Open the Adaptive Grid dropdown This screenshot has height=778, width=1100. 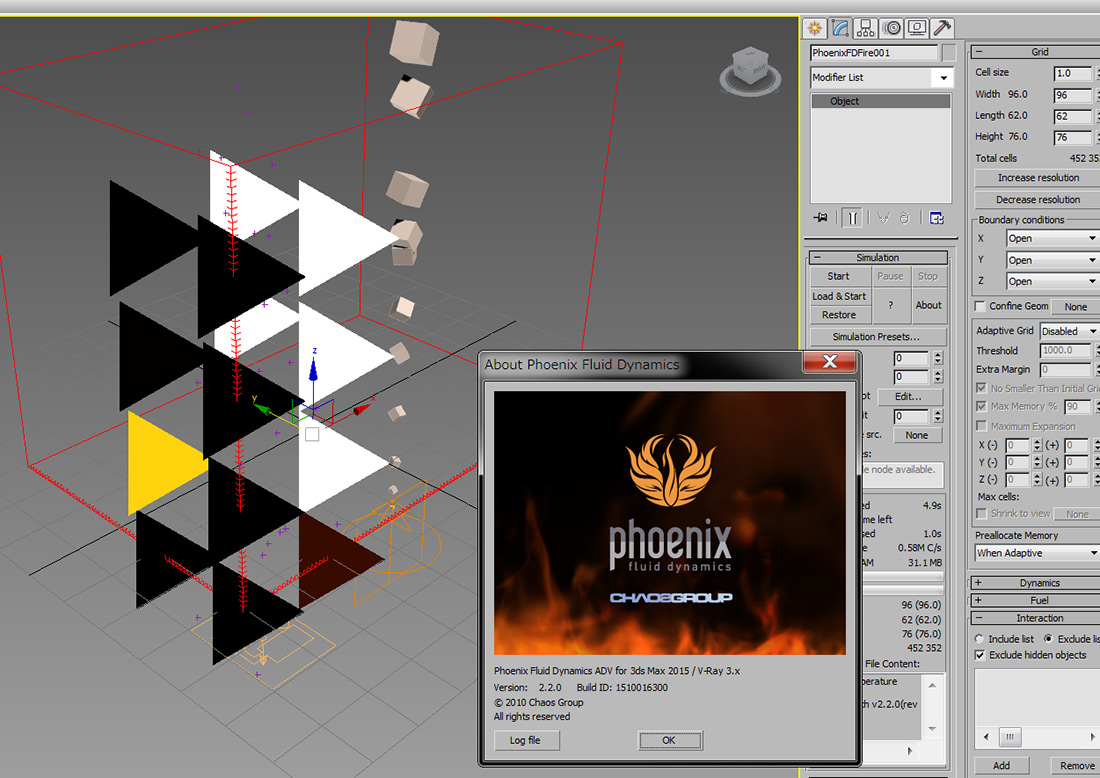1070,331
